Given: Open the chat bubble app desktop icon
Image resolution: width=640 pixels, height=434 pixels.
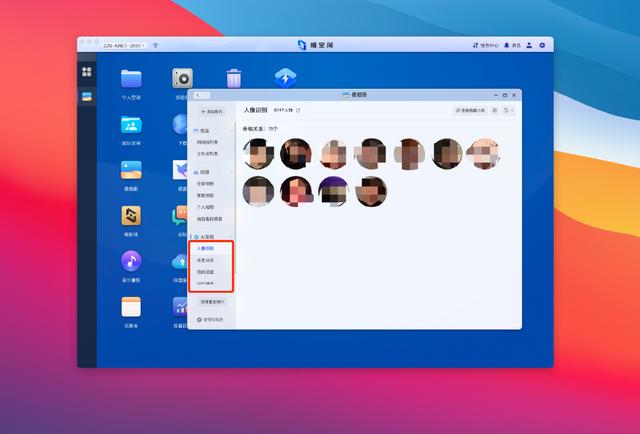Looking at the screenshot, I should pos(180,216).
